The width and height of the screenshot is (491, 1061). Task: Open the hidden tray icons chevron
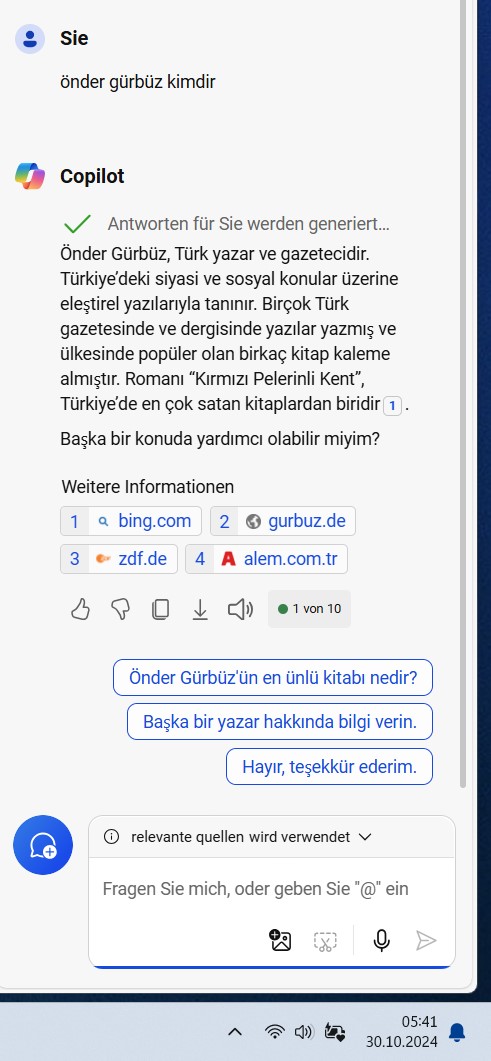(235, 1032)
